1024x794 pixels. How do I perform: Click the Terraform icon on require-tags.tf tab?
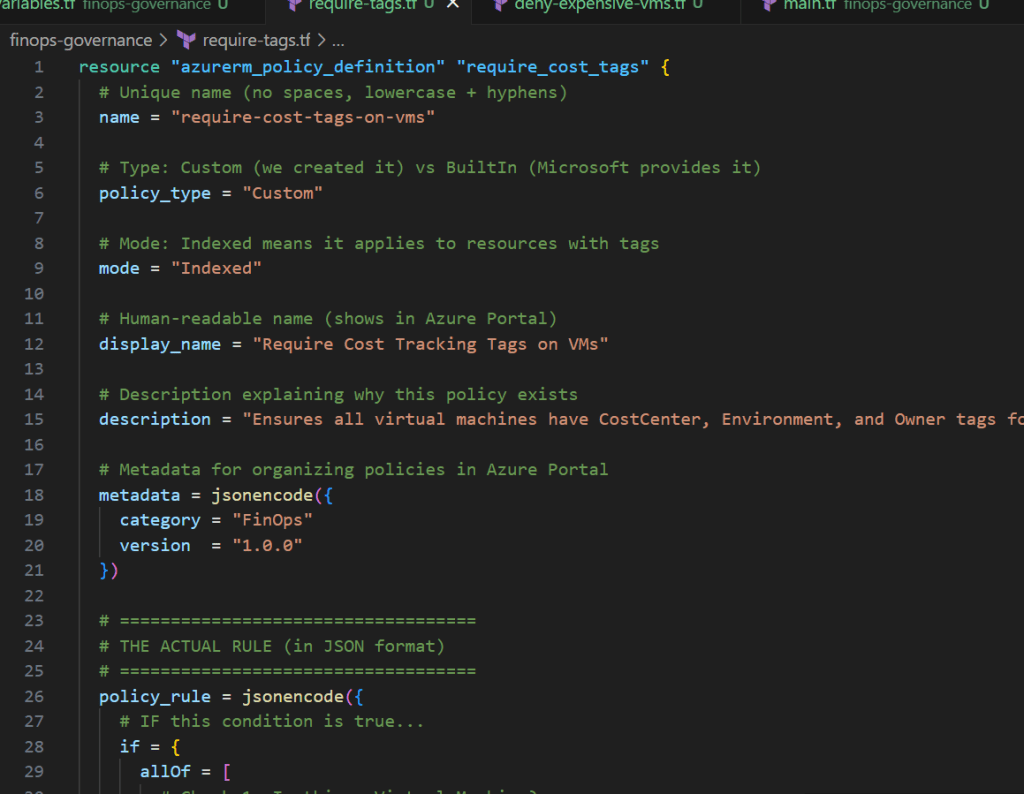295,5
